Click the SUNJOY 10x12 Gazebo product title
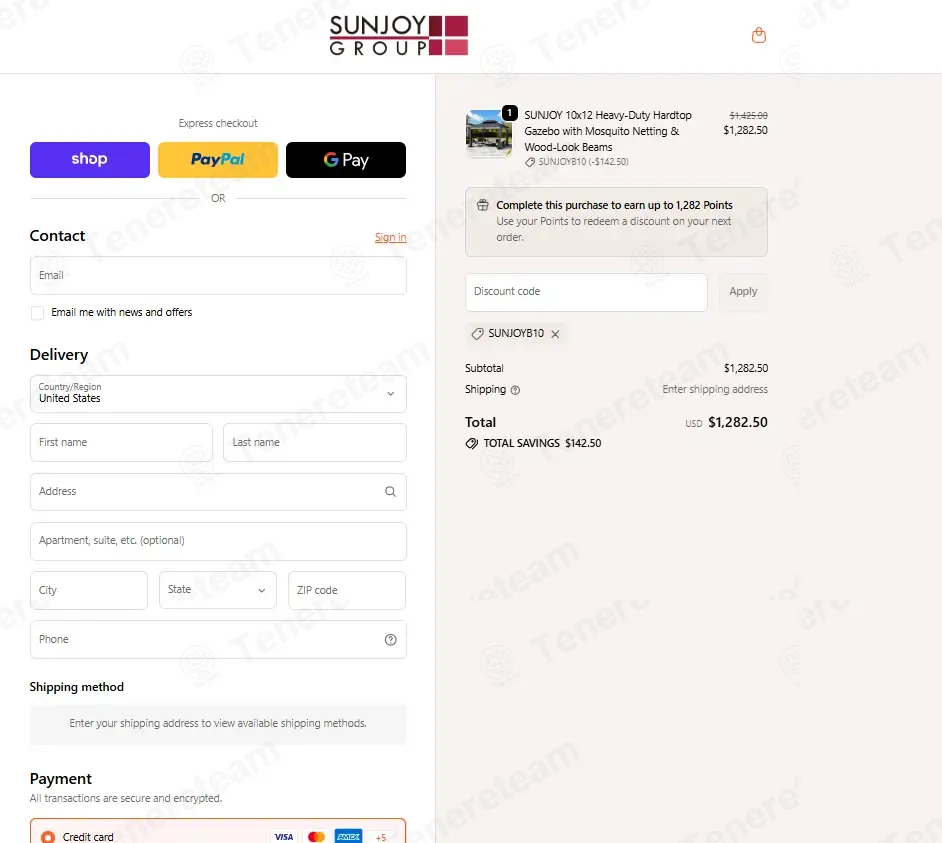 coord(607,131)
